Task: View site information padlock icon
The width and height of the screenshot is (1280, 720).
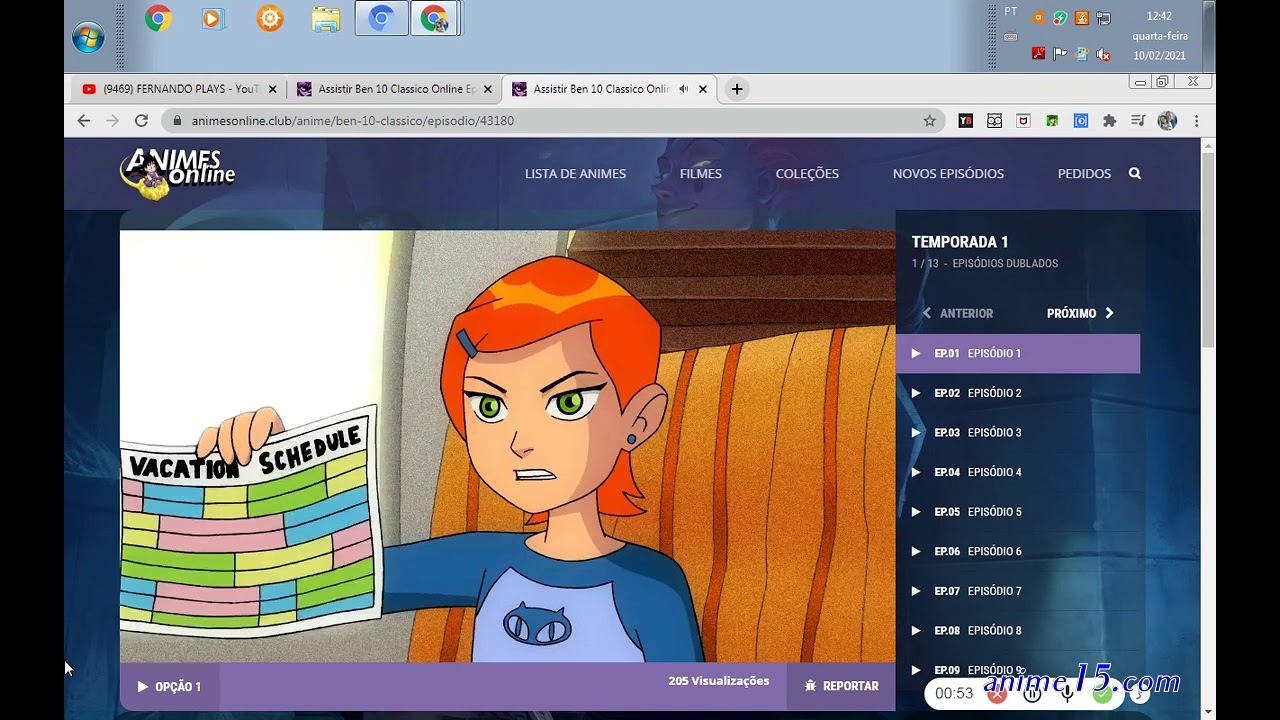Action: pyautogui.click(x=178, y=120)
